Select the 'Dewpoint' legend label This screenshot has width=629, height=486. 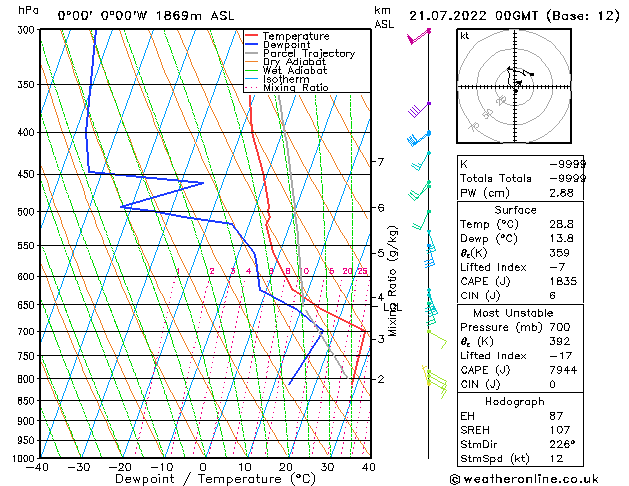pyautogui.click(x=286, y=45)
